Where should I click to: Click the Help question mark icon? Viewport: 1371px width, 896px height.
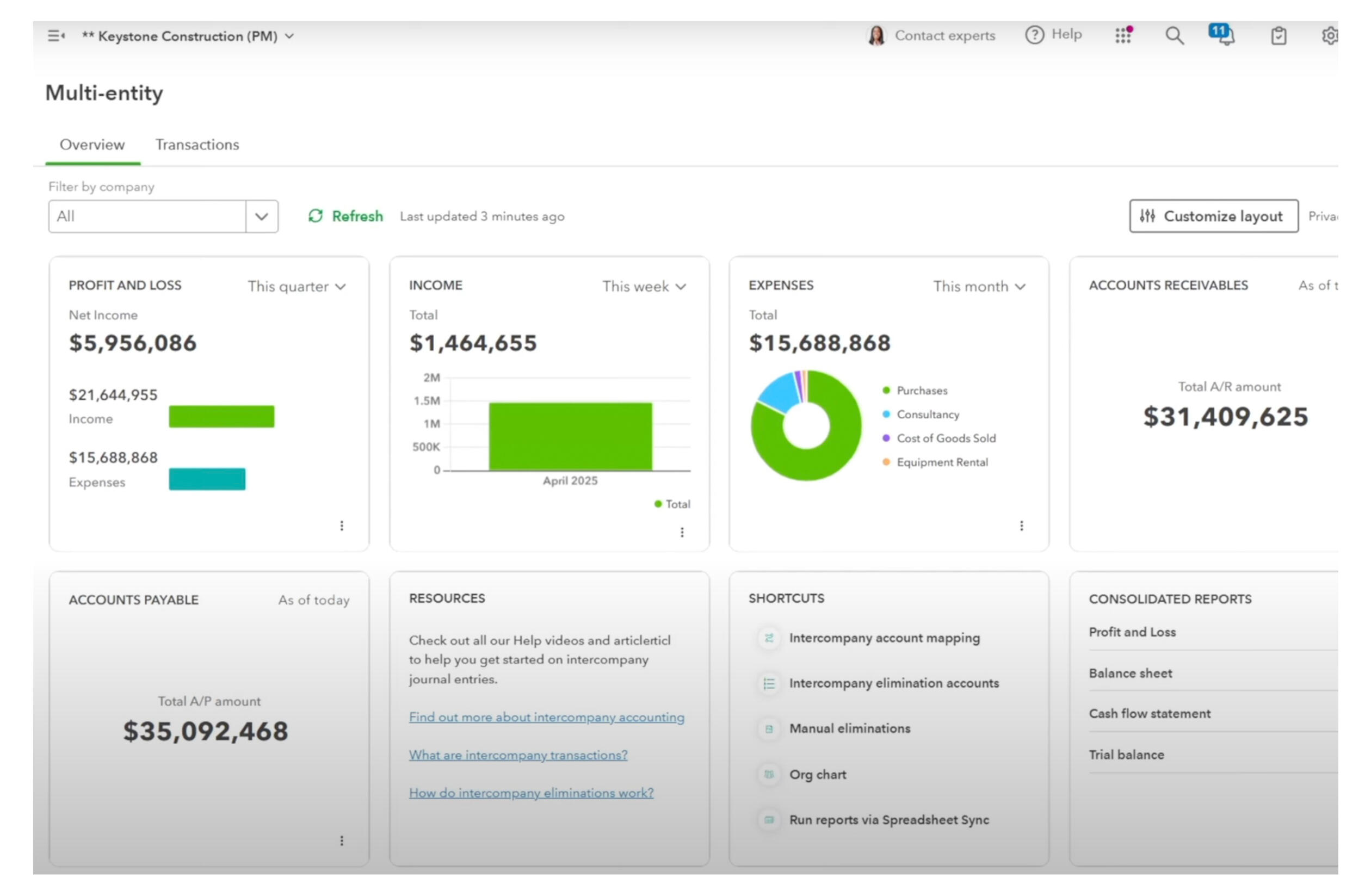pyautogui.click(x=1034, y=35)
